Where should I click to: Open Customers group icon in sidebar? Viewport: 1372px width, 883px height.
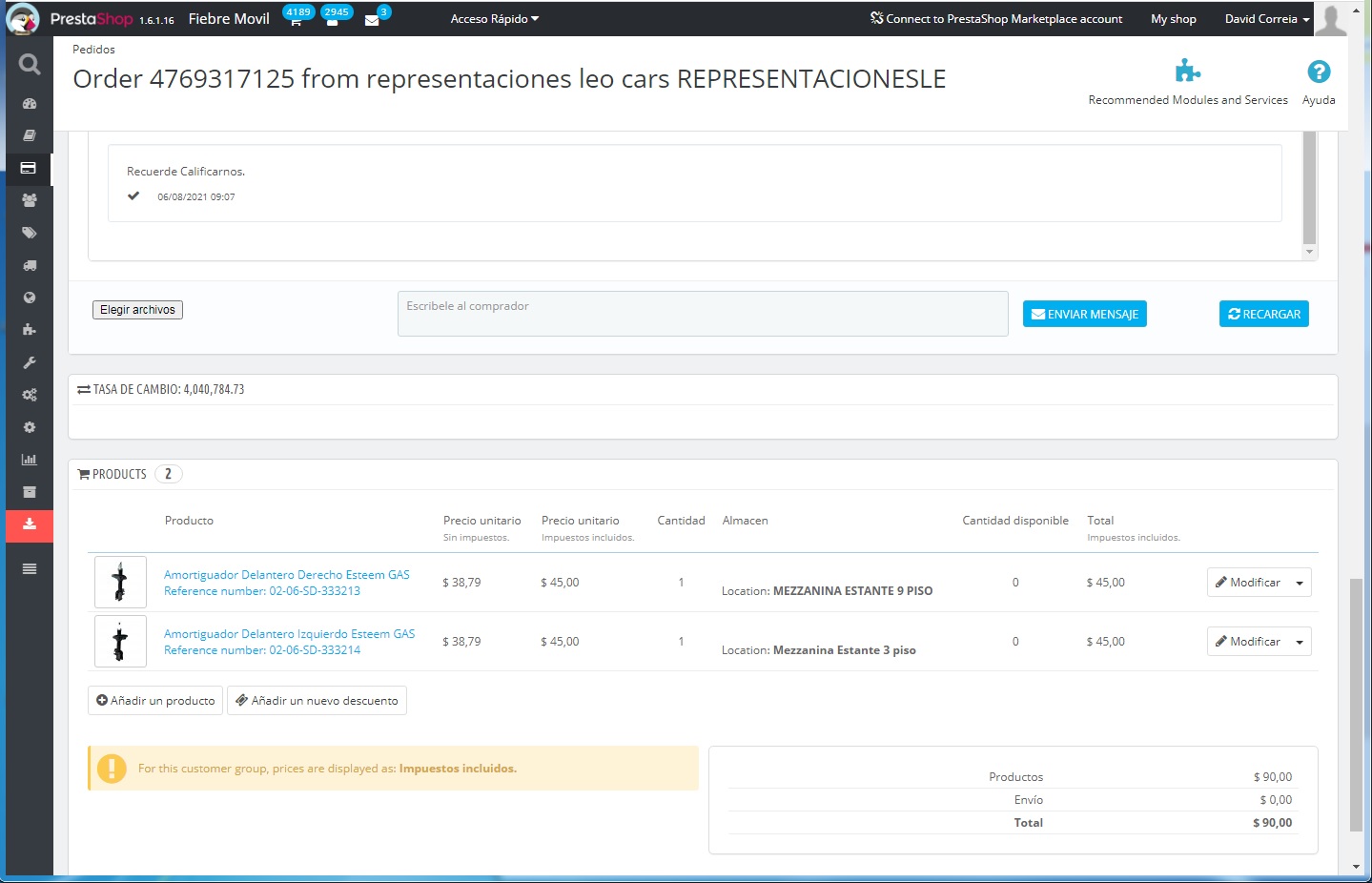(30, 200)
